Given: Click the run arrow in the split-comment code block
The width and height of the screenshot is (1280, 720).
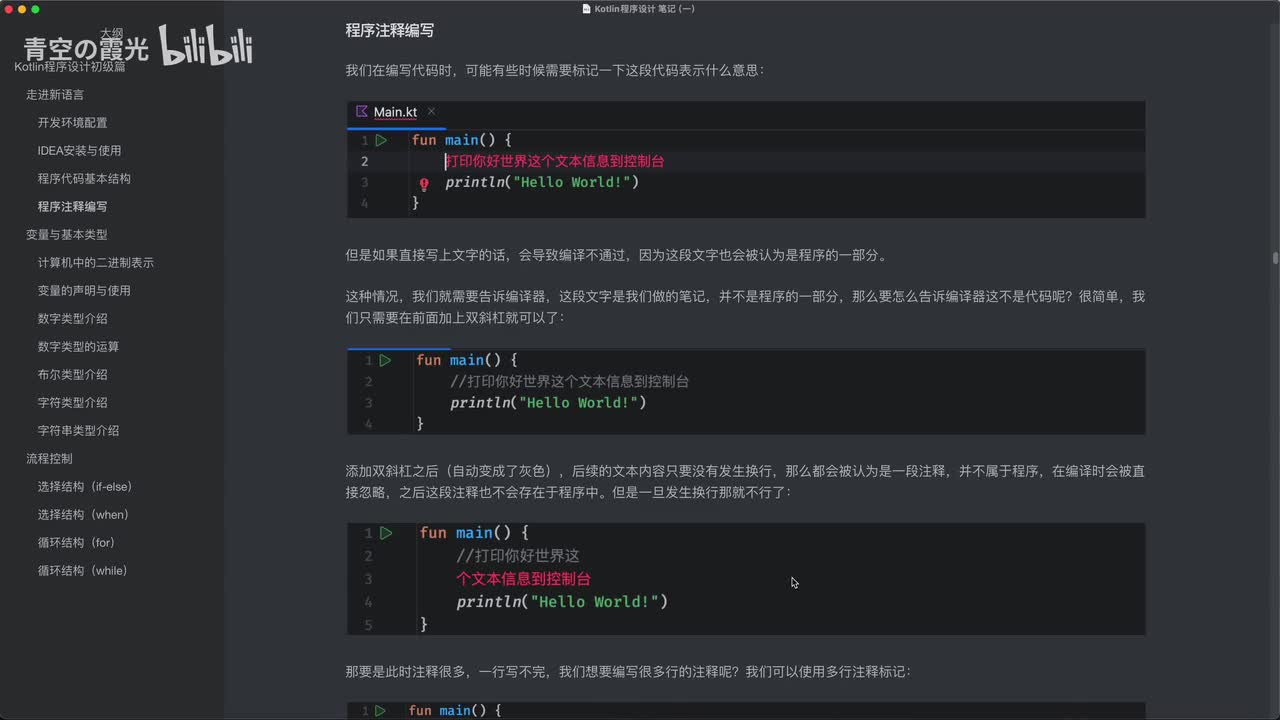Looking at the screenshot, I should pos(386,533).
